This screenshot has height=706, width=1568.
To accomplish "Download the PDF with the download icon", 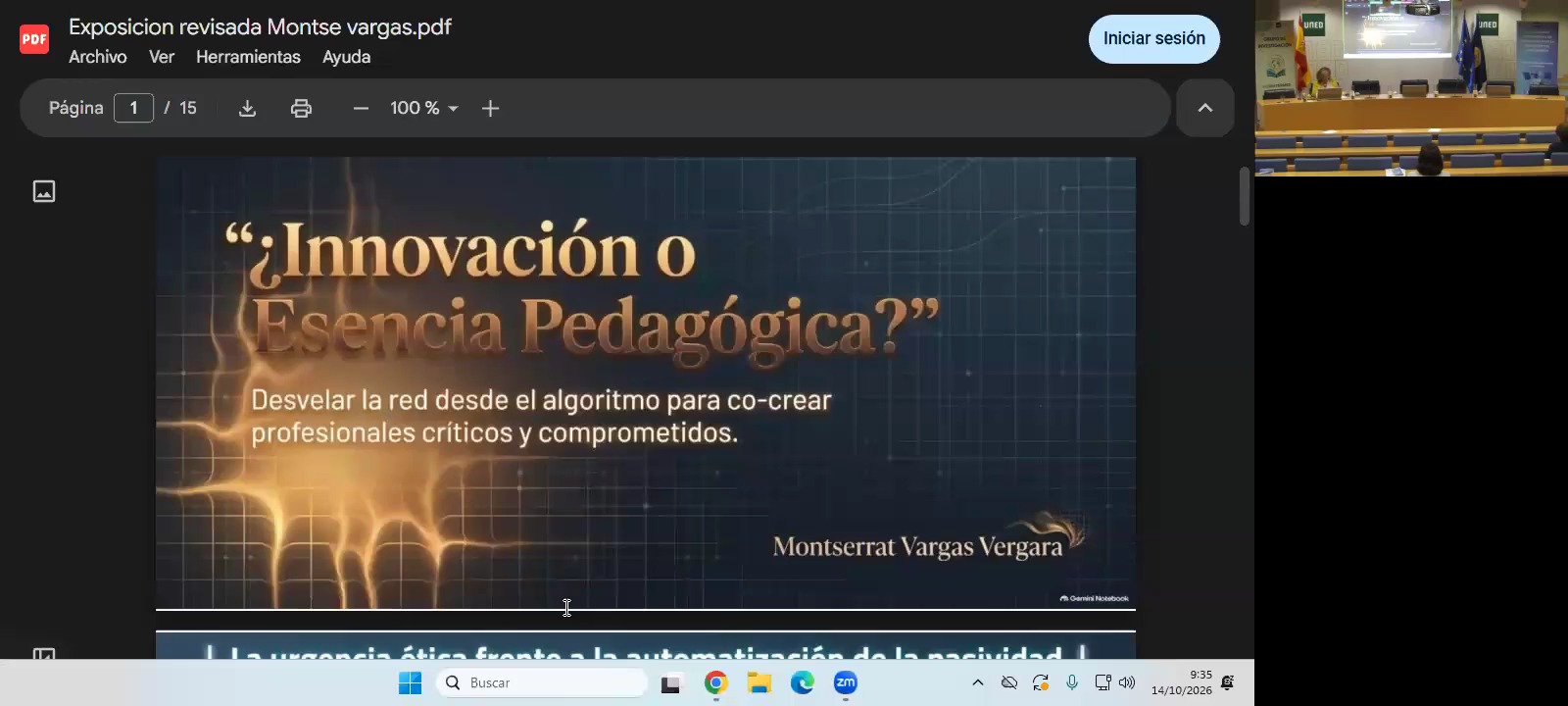I will [x=247, y=108].
